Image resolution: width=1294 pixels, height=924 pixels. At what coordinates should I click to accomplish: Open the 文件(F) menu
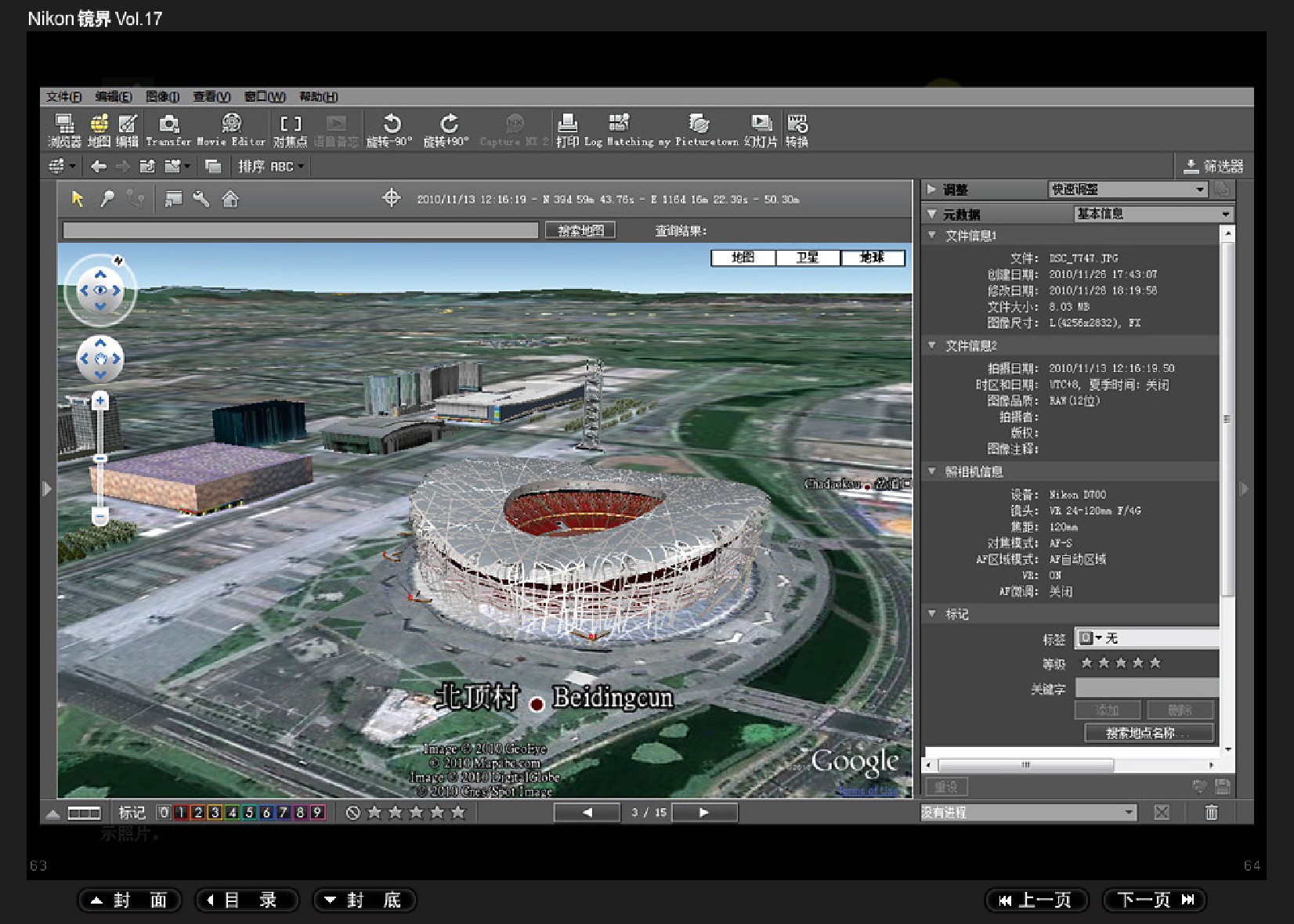63,96
